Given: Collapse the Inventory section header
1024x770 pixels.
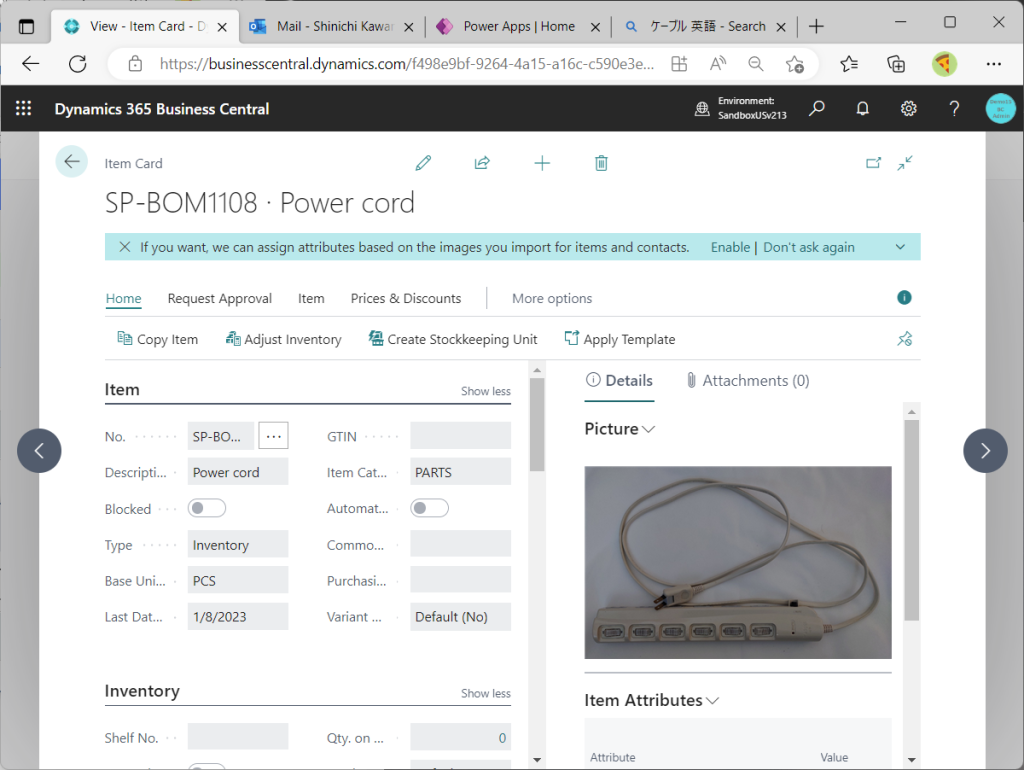Looking at the screenshot, I should (142, 691).
